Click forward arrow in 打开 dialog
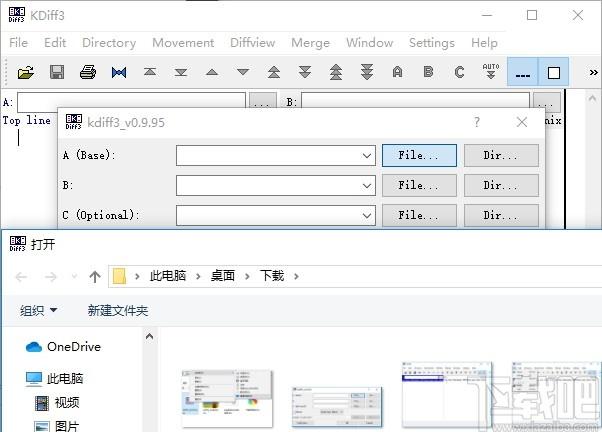The width and height of the screenshot is (602, 432). [51, 276]
